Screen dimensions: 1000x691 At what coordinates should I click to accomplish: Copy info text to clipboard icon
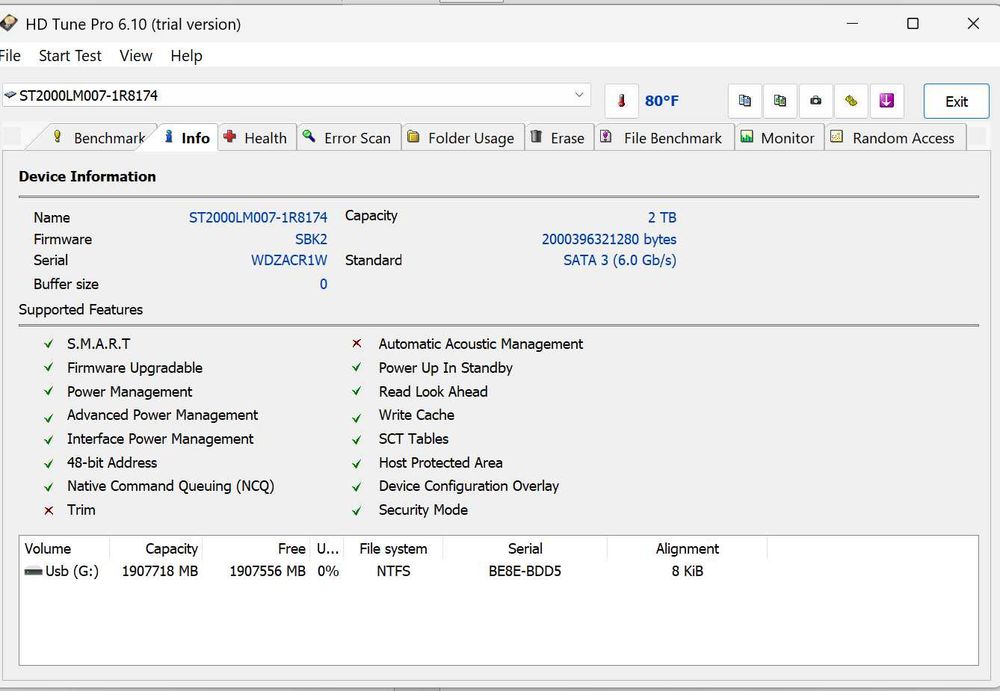pyautogui.click(x=745, y=101)
